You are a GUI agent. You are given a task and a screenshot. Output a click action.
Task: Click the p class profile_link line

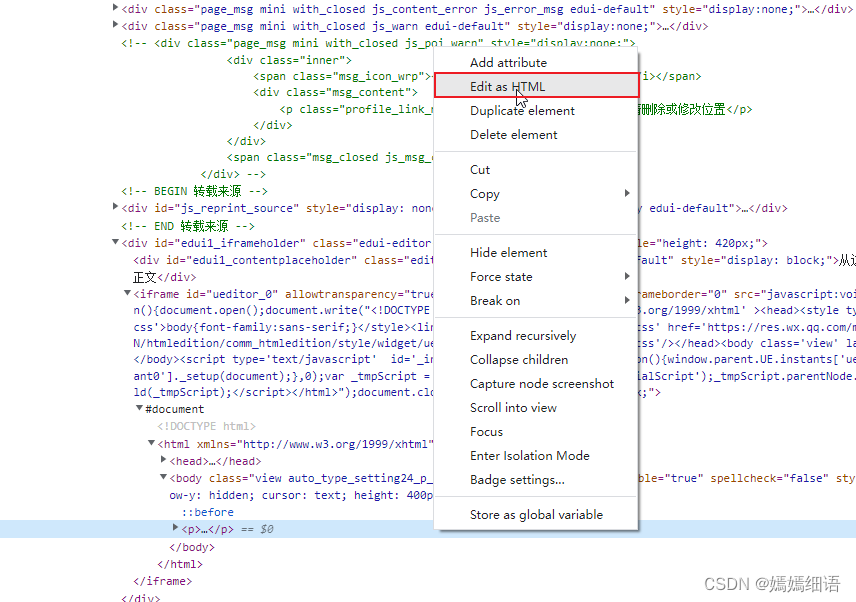pyautogui.click(x=356, y=109)
